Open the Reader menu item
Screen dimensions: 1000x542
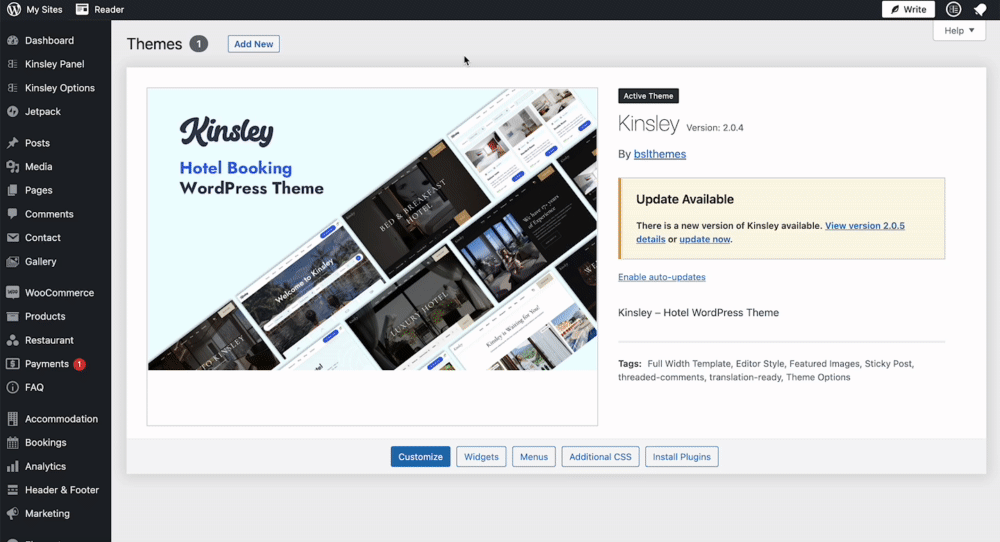[x=100, y=10]
